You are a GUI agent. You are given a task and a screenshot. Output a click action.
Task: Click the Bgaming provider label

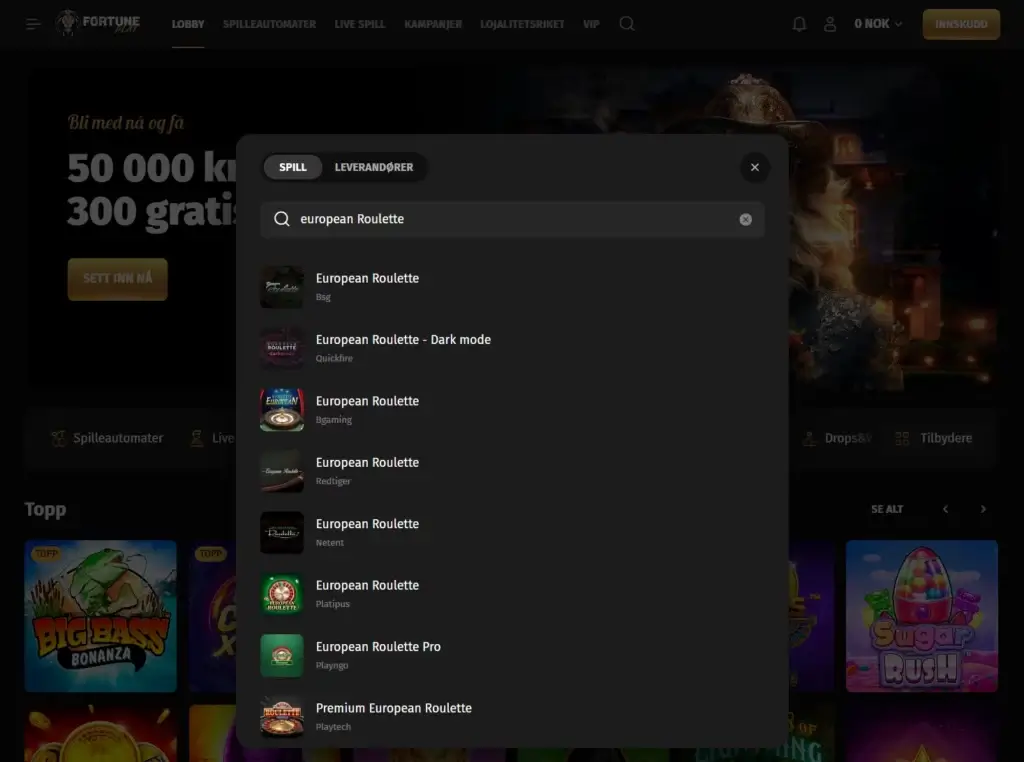pos(334,420)
